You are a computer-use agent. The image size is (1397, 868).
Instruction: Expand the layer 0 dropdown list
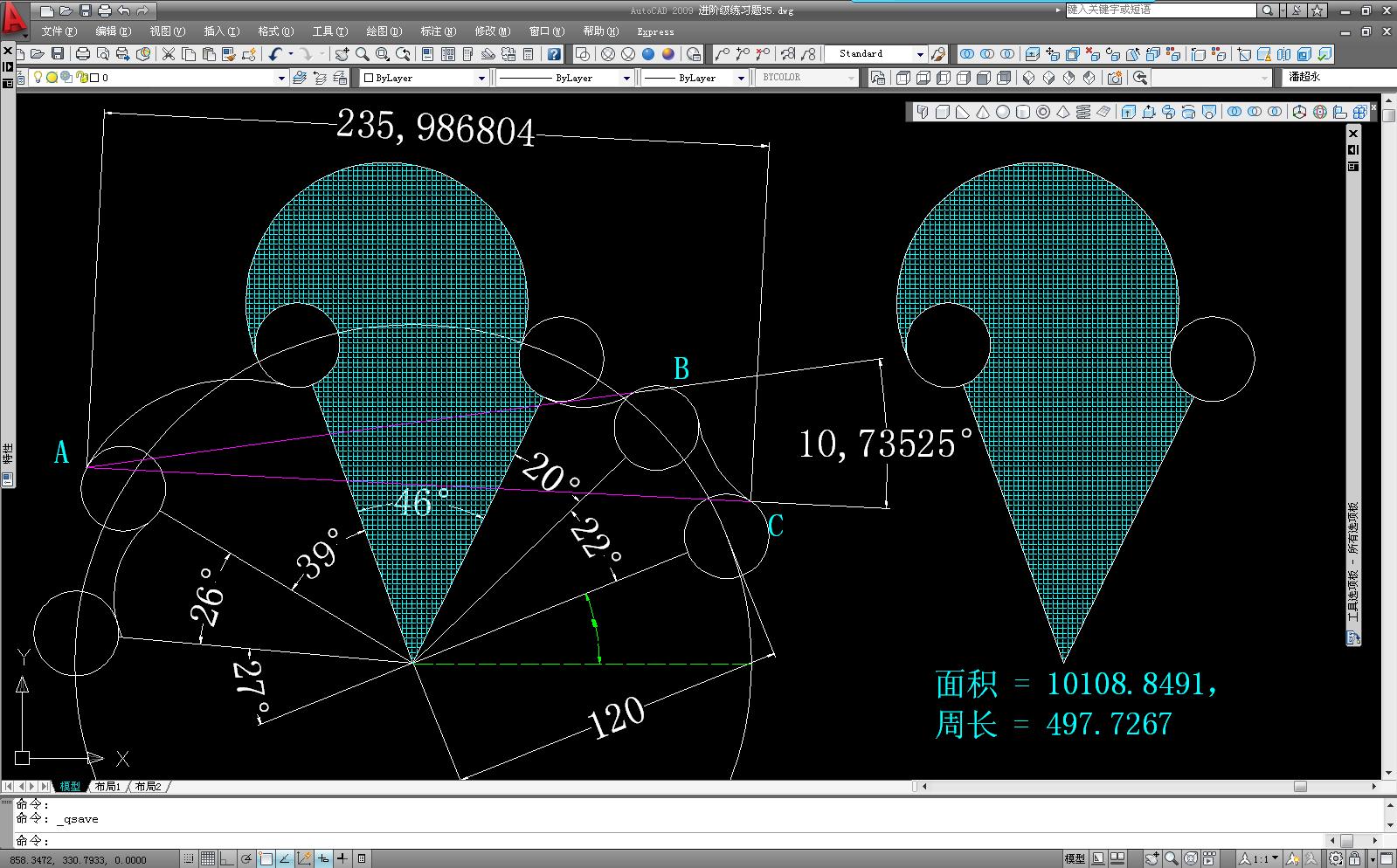point(281,78)
